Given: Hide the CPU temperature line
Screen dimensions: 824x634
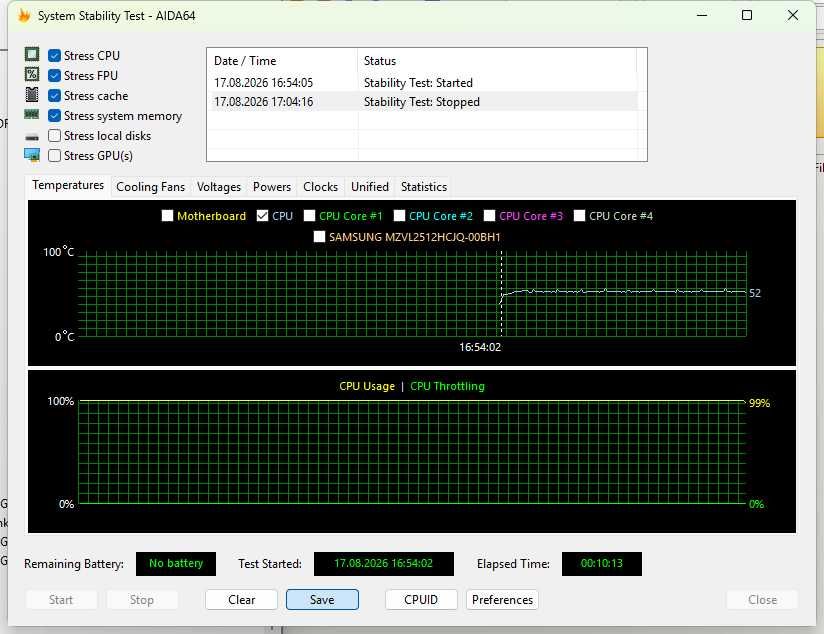Looking at the screenshot, I should pos(262,216).
